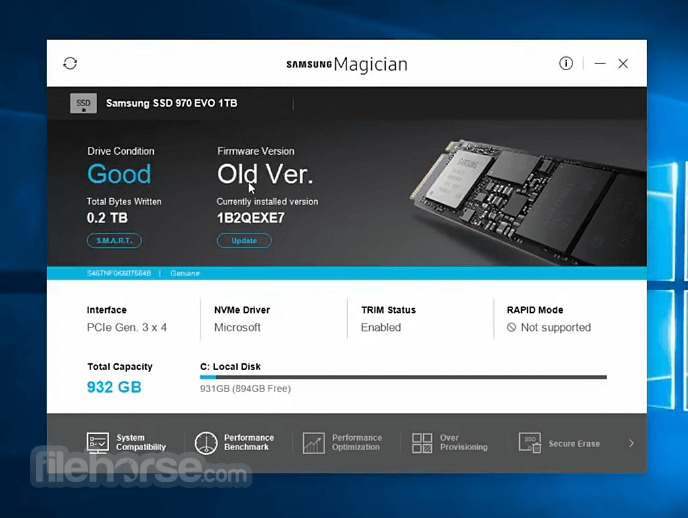Click the 'Drive Condition' heading
Image resolution: width=688 pixels, height=518 pixels.
click(x=121, y=151)
